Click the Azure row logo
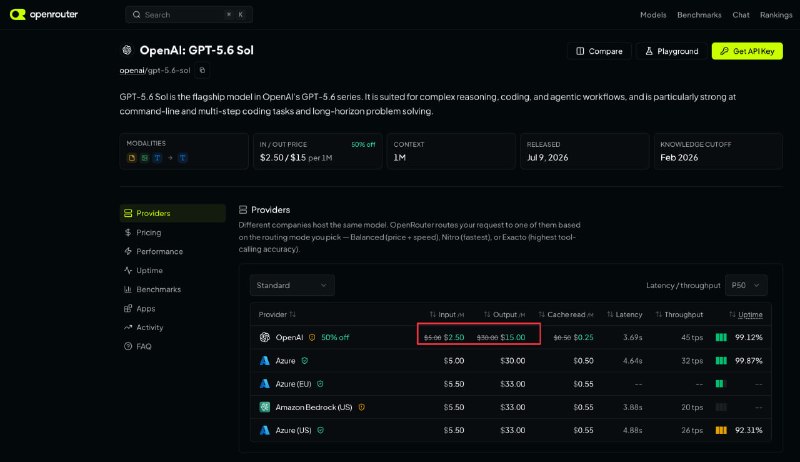Image resolution: width=800 pixels, height=462 pixels. (x=265, y=361)
